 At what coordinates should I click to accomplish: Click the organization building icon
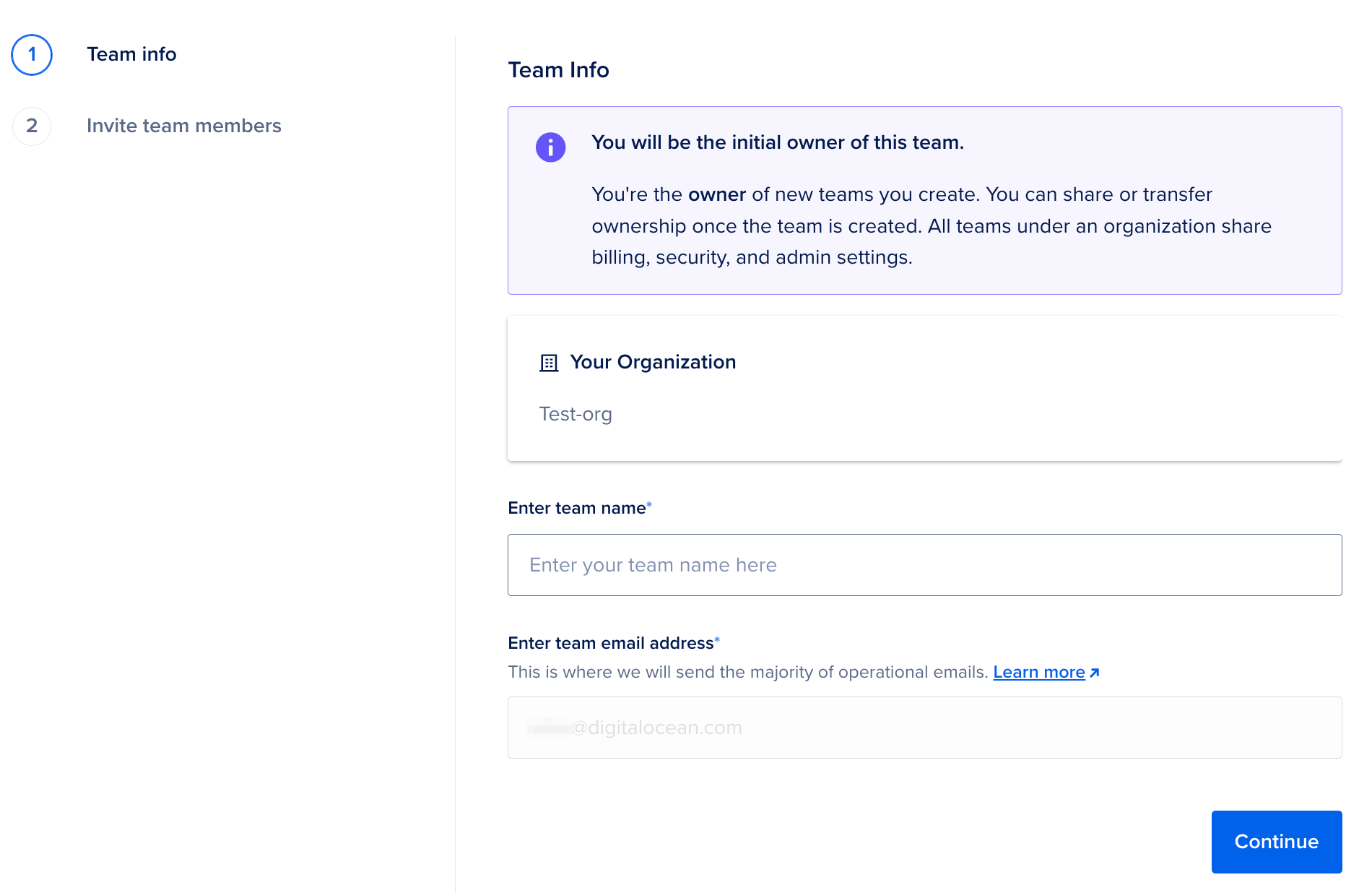tap(549, 363)
